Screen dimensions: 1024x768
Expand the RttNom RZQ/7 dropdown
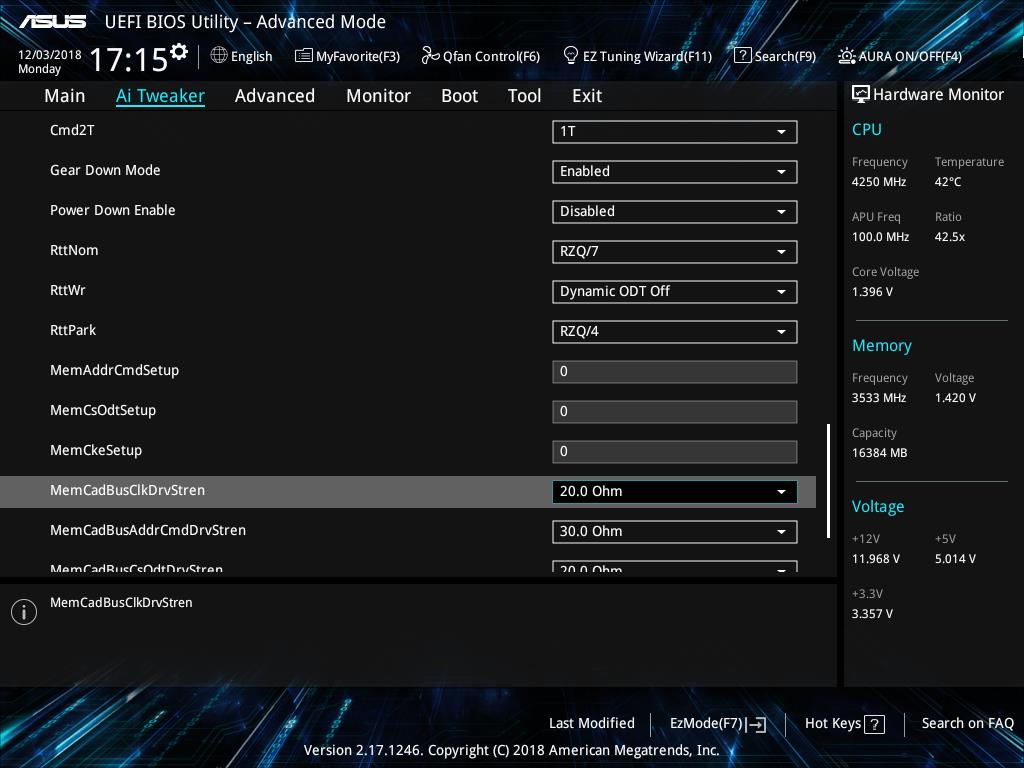(x=675, y=251)
